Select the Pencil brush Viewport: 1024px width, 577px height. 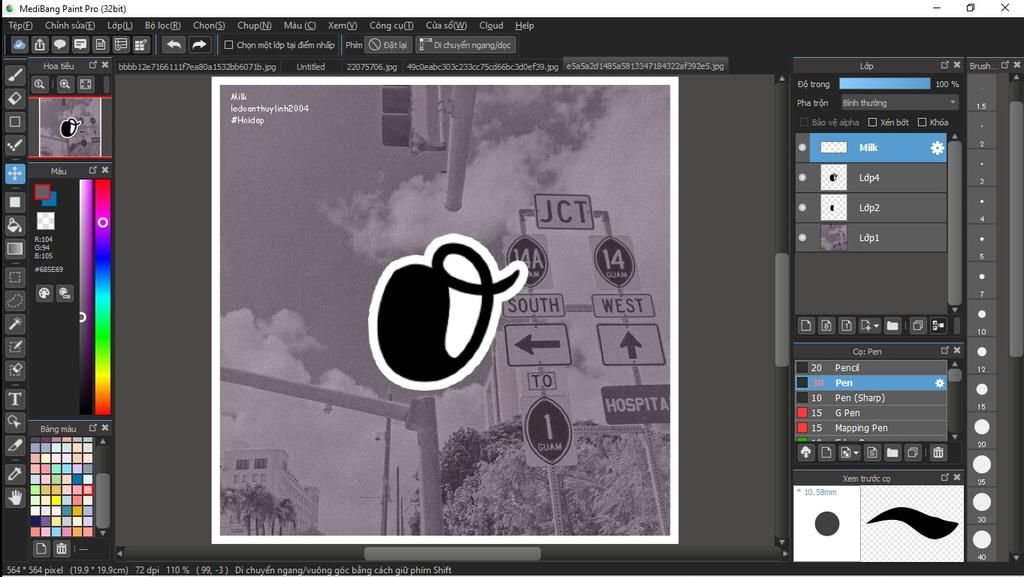coord(871,367)
